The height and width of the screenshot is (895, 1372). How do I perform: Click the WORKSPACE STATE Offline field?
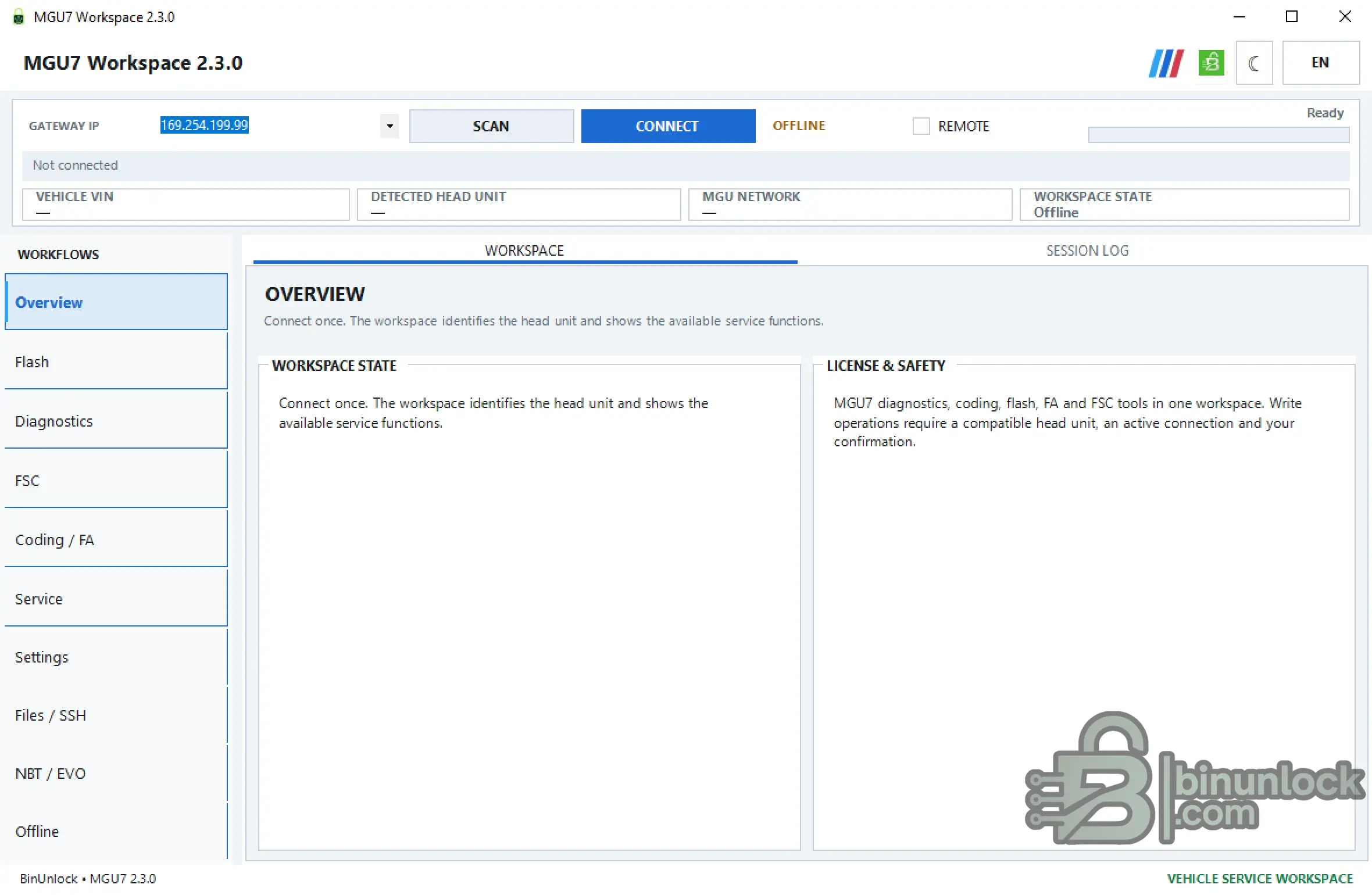point(1185,205)
